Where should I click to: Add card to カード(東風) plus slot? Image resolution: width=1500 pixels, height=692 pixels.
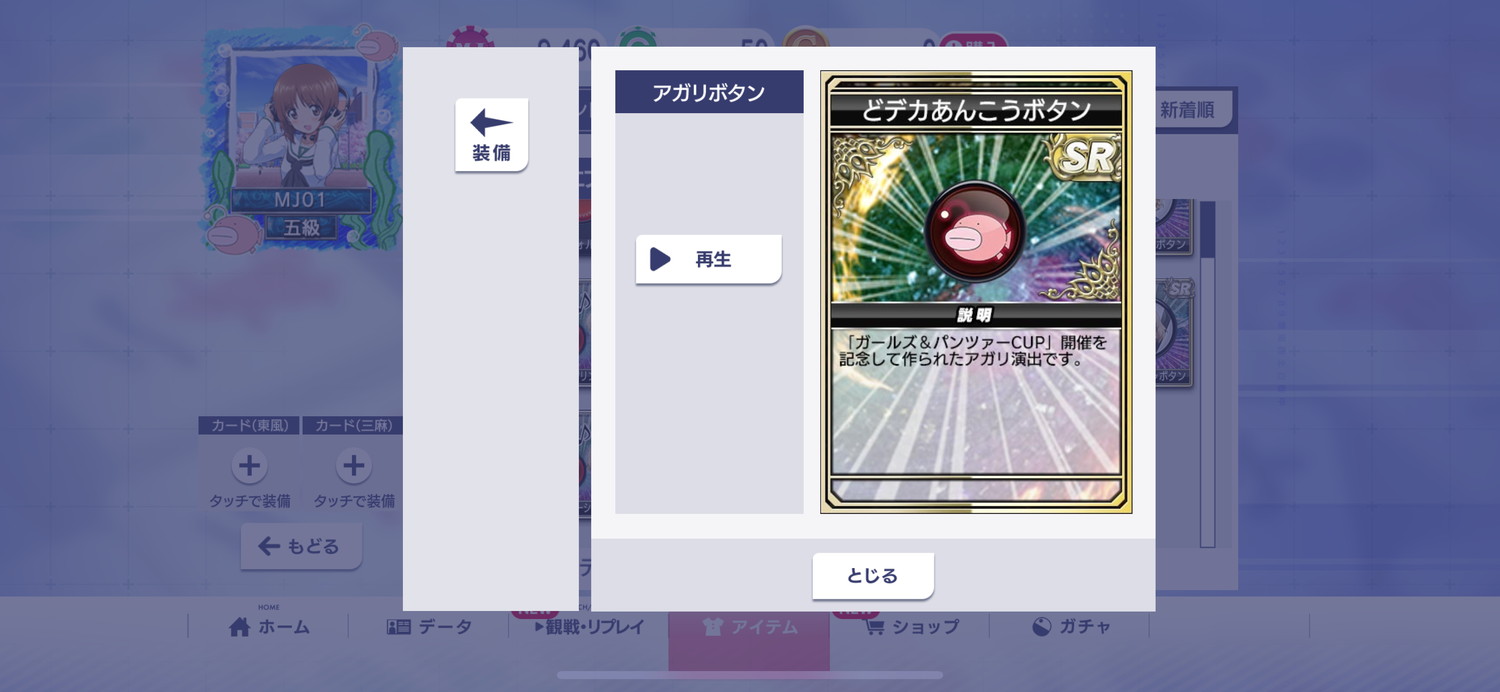coord(249,466)
